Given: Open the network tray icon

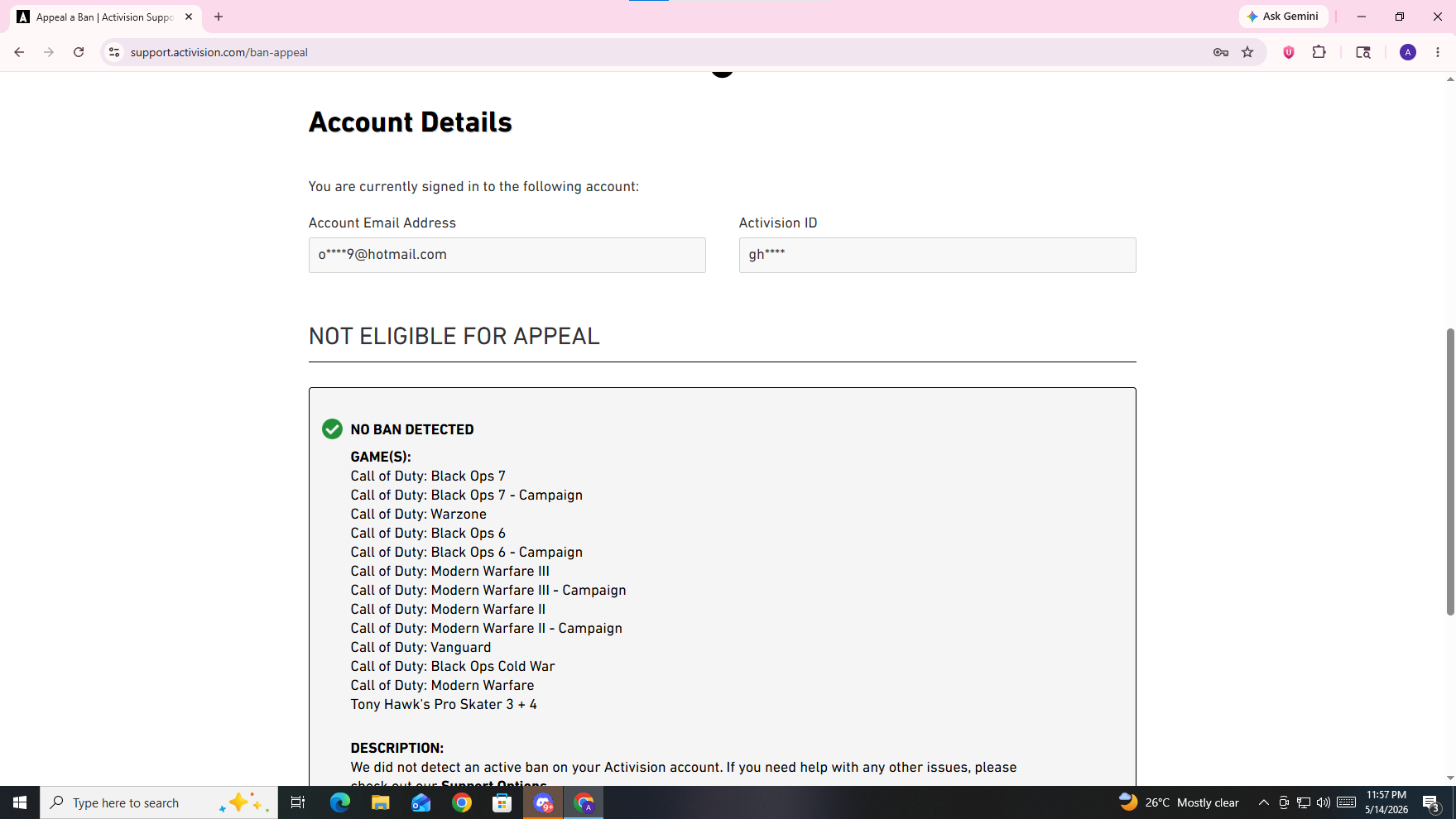Looking at the screenshot, I should point(1303,802).
